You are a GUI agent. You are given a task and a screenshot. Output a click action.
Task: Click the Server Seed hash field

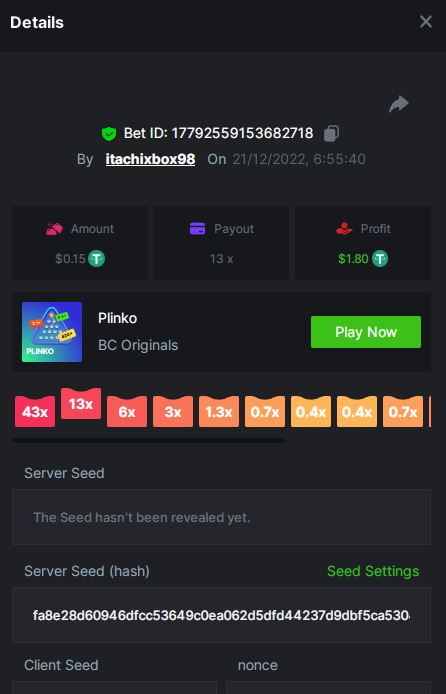point(221,615)
